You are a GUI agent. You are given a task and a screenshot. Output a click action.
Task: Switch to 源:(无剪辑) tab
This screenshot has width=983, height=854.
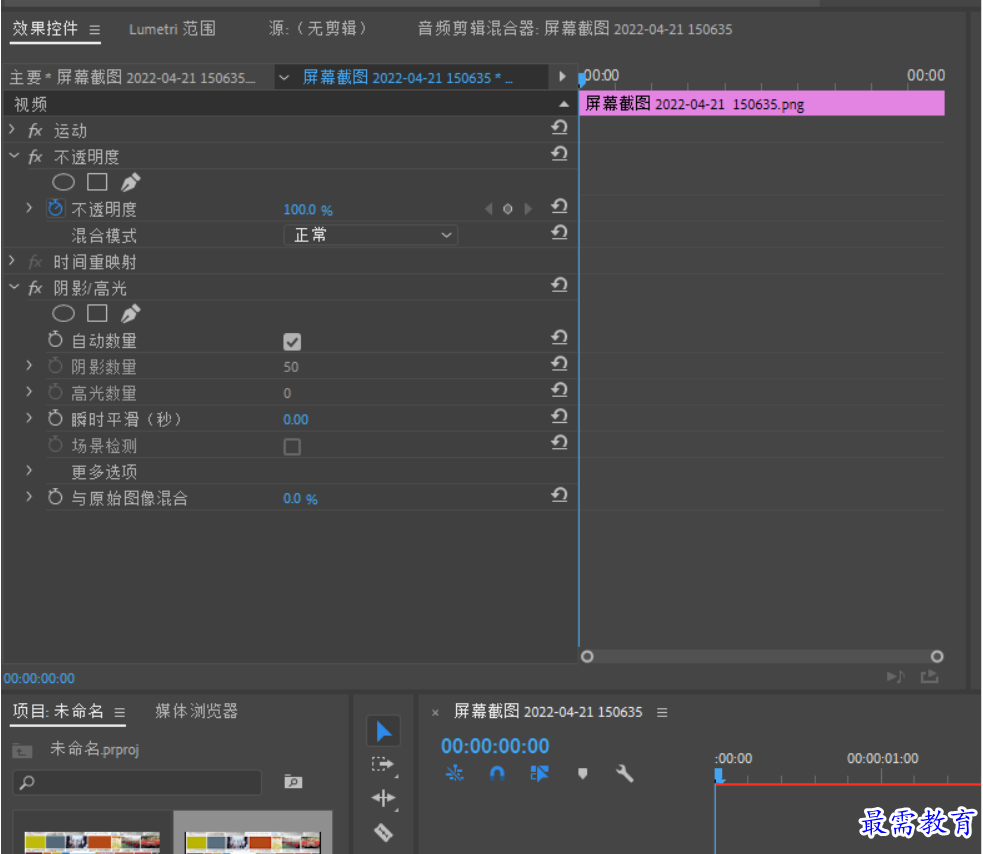tap(317, 29)
